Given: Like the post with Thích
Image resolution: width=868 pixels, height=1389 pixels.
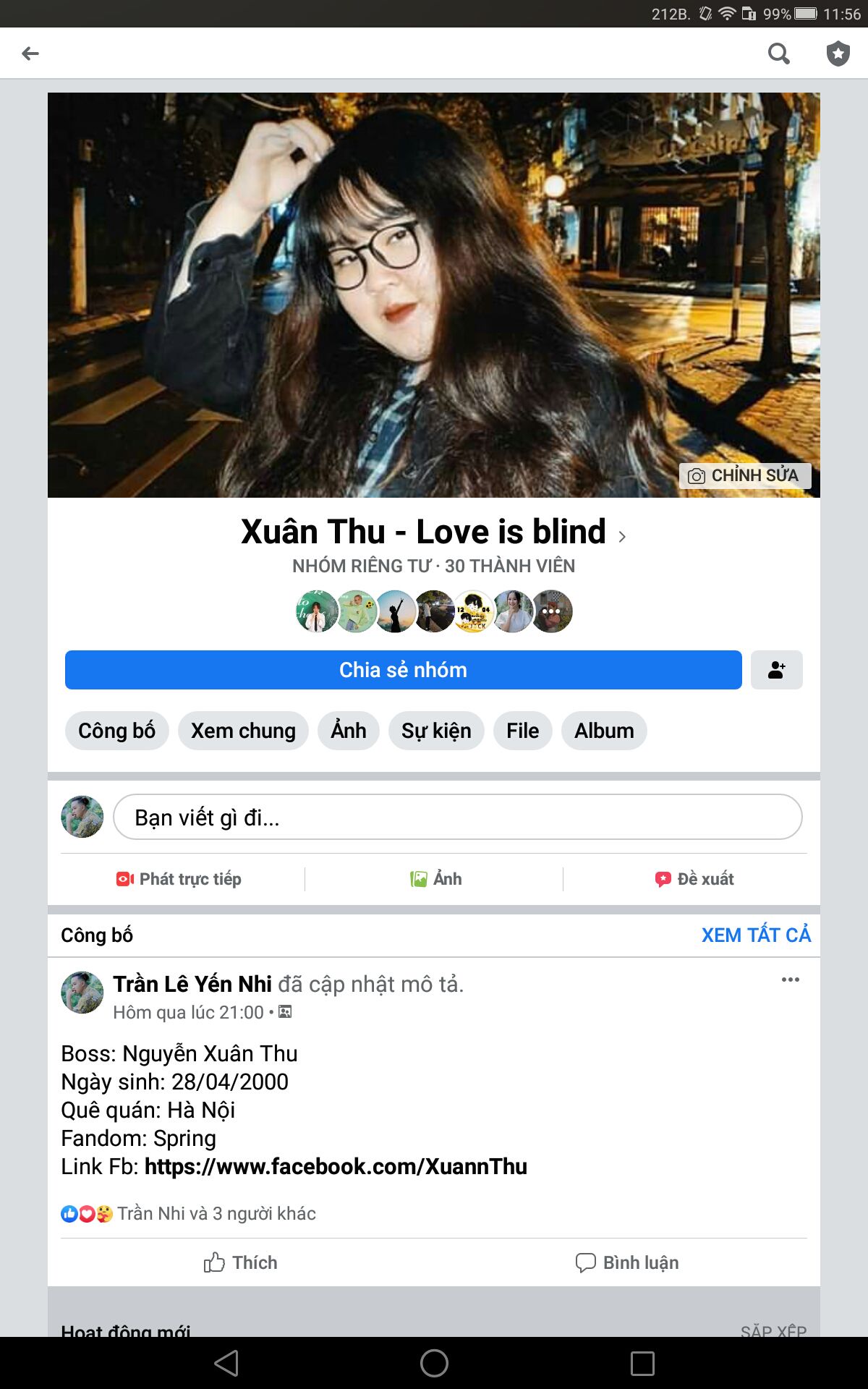Looking at the screenshot, I should tap(240, 1262).
